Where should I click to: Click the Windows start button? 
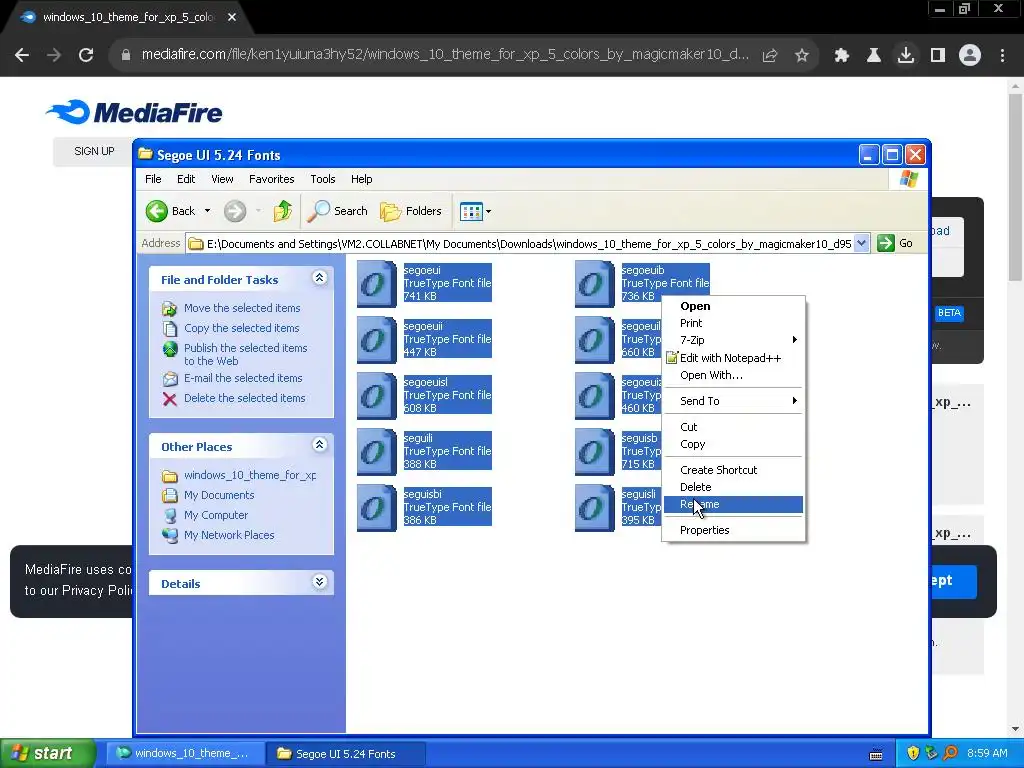click(48, 753)
